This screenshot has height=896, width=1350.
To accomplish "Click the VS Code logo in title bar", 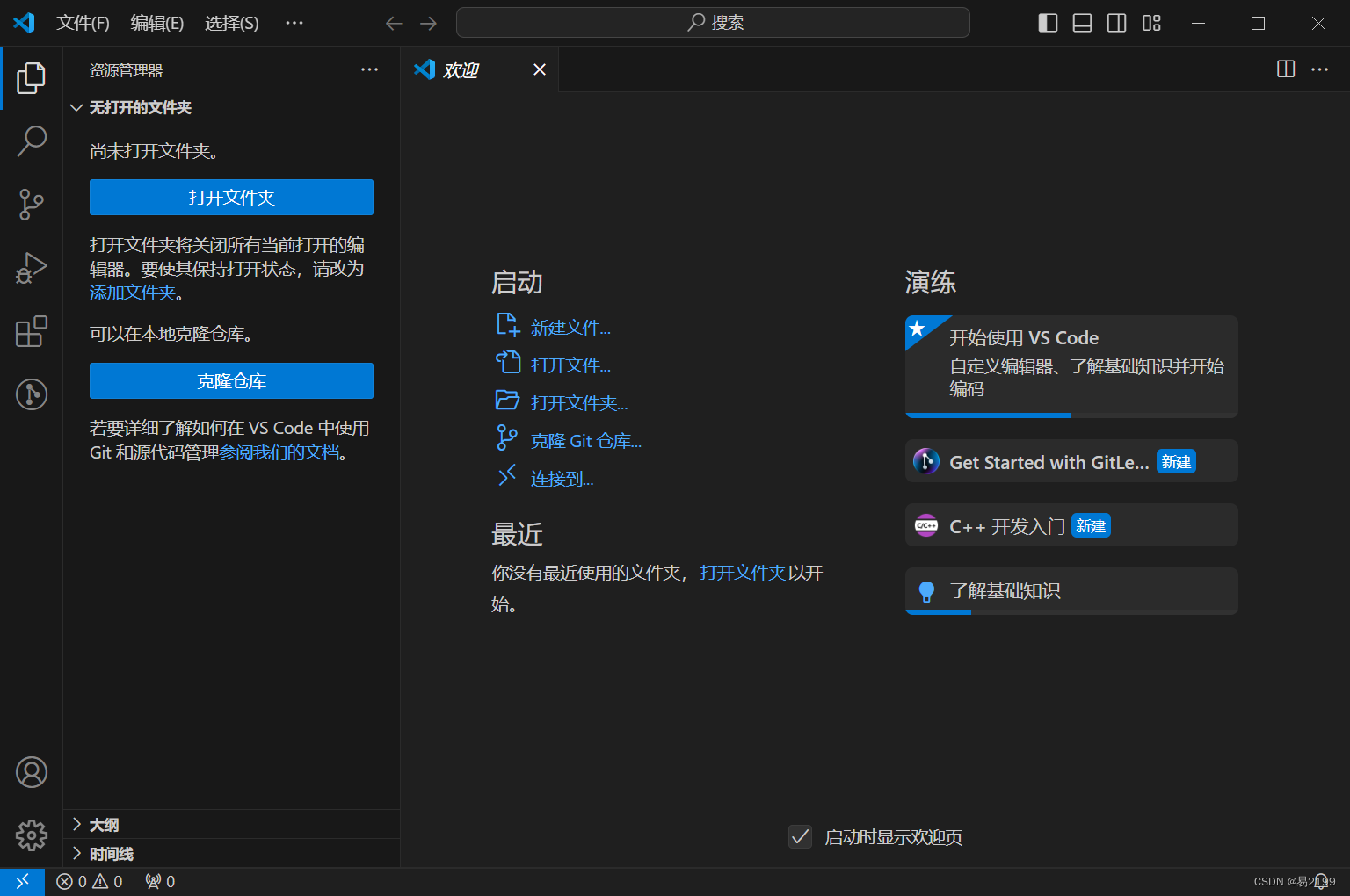I will click(24, 23).
